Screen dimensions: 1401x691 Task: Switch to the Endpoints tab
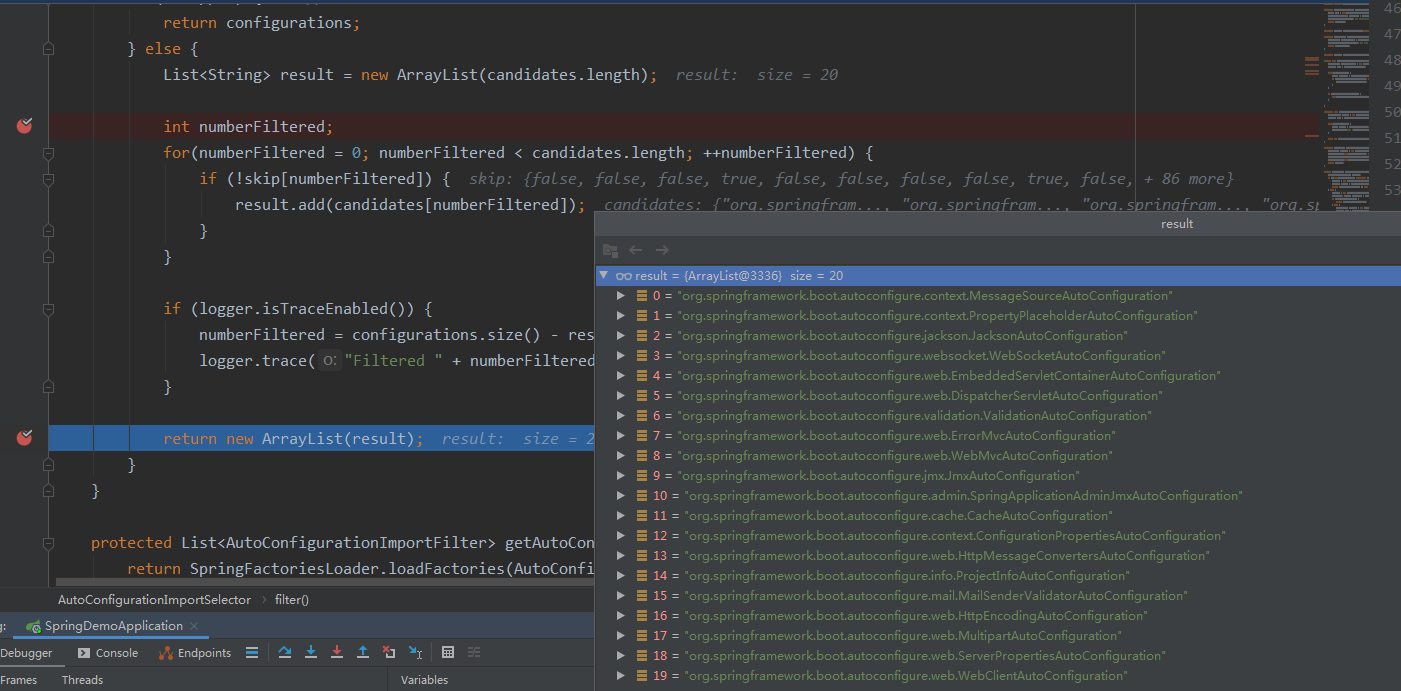pyautogui.click(x=195, y=653)
